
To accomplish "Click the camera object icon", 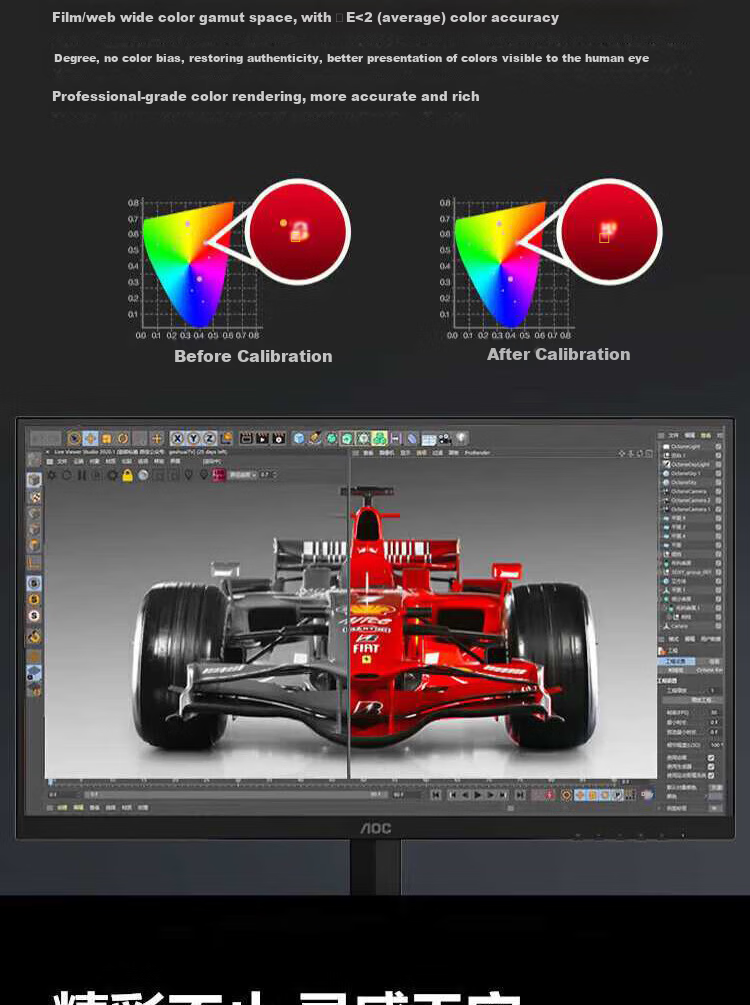I will pos(445,438).
